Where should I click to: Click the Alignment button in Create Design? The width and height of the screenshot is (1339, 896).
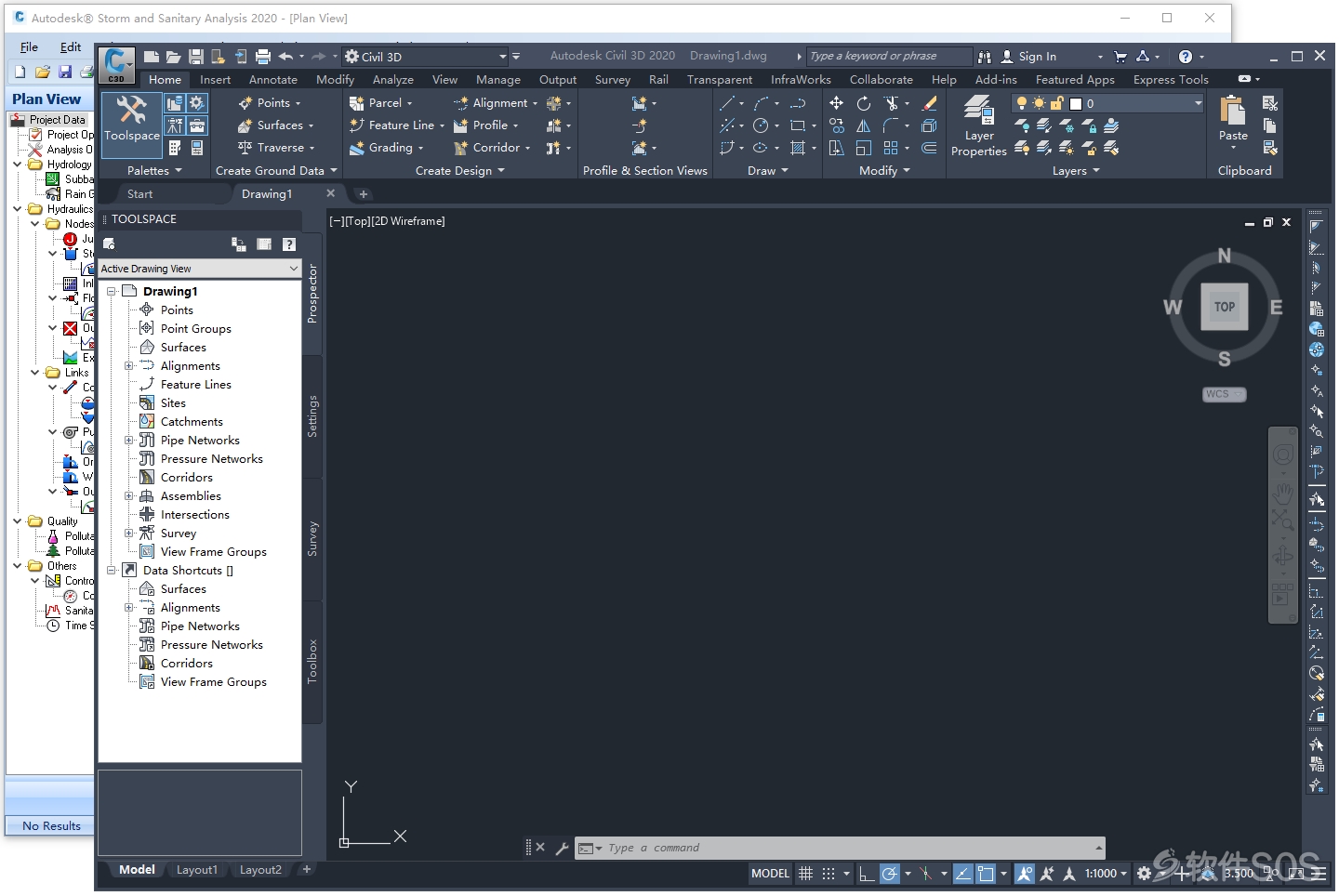pos(495,103)
